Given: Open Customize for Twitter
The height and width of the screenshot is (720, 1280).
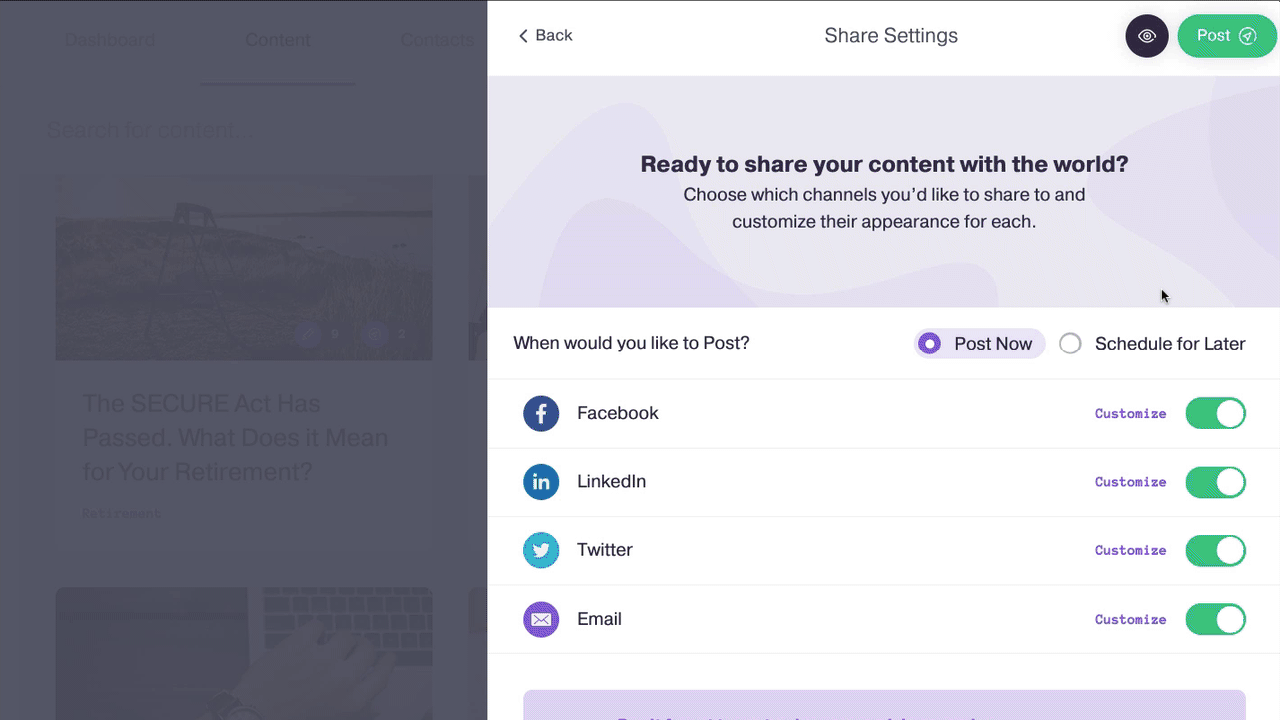Looking at the screenshot, I should (x=1130, y=550).
